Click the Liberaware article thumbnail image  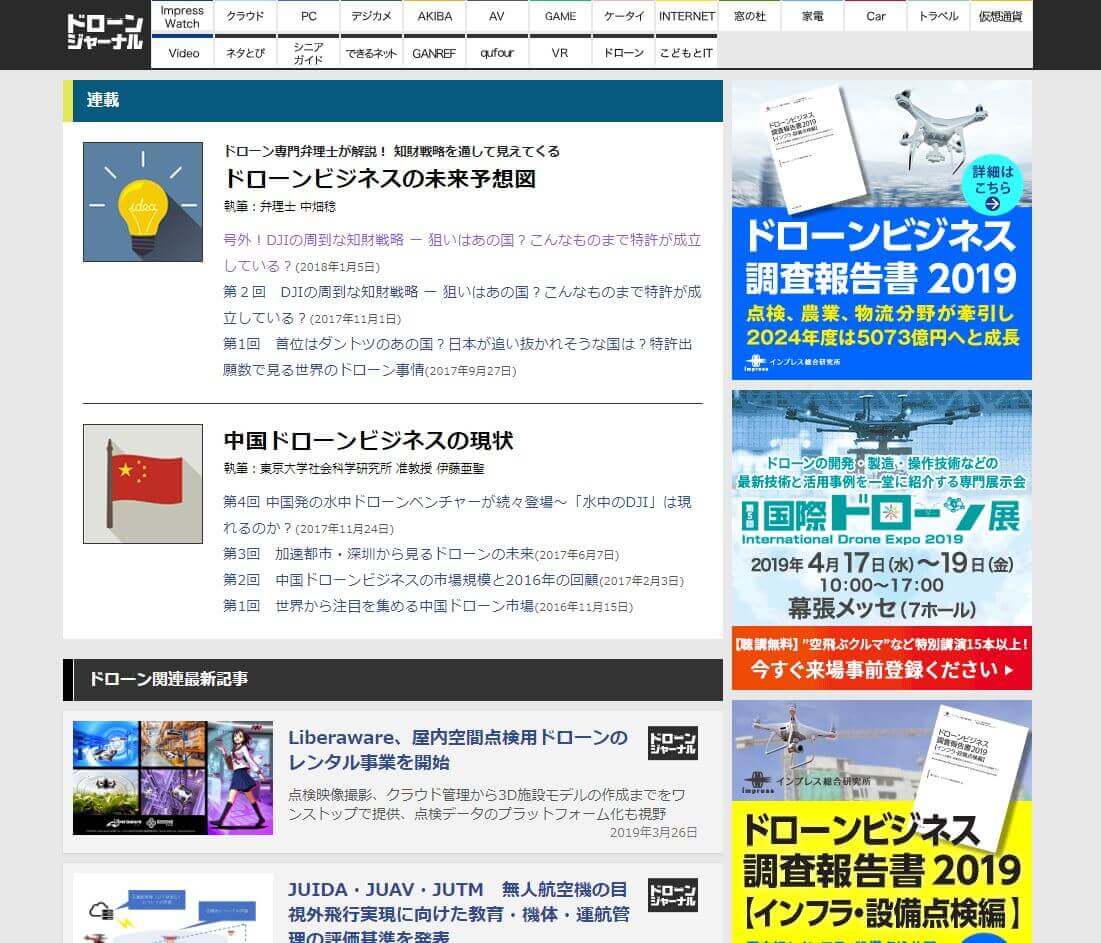click(173, 778)
